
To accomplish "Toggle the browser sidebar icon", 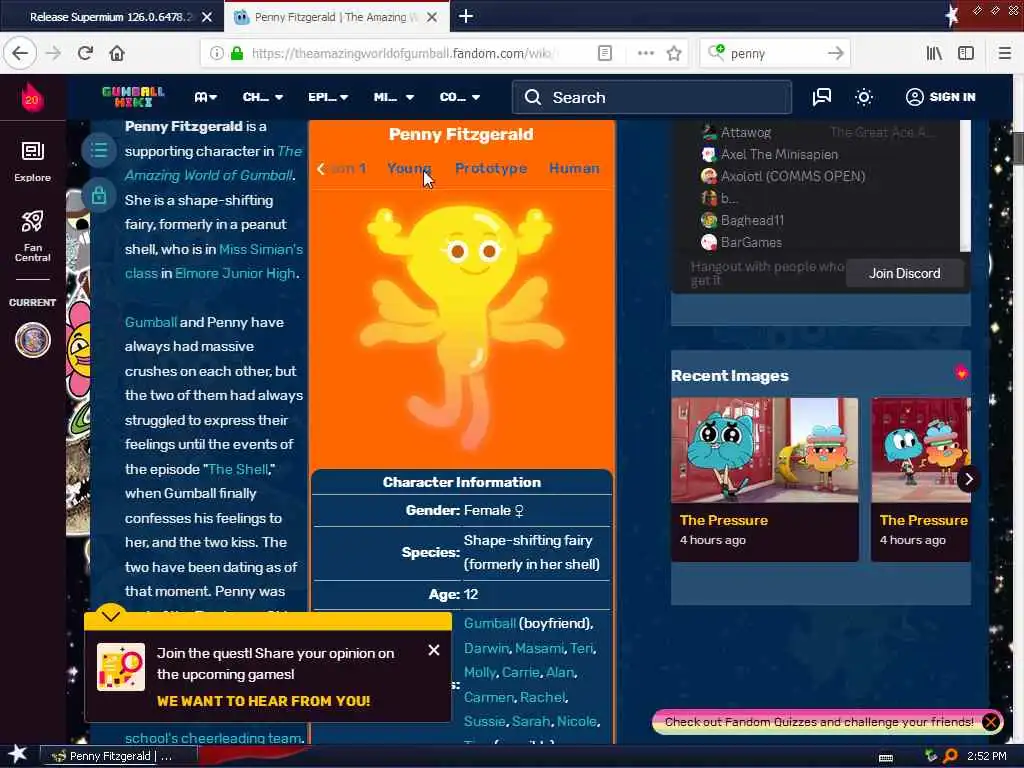I will (x=966, y=53).
